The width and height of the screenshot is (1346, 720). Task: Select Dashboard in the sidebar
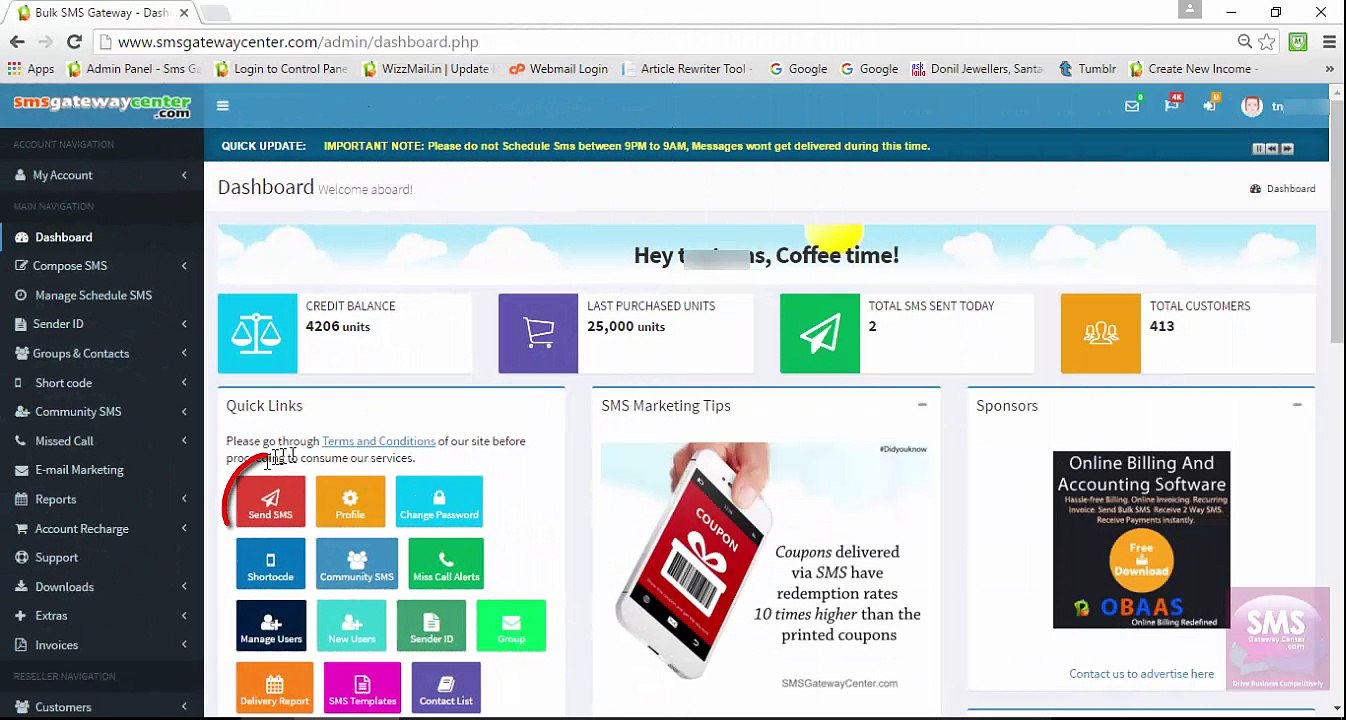click(x=102, y=237)
